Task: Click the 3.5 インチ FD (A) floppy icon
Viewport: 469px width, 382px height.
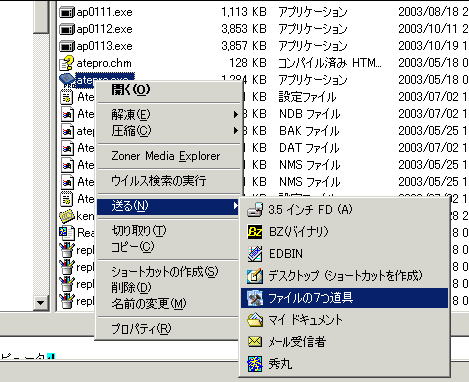Action: 255,210
